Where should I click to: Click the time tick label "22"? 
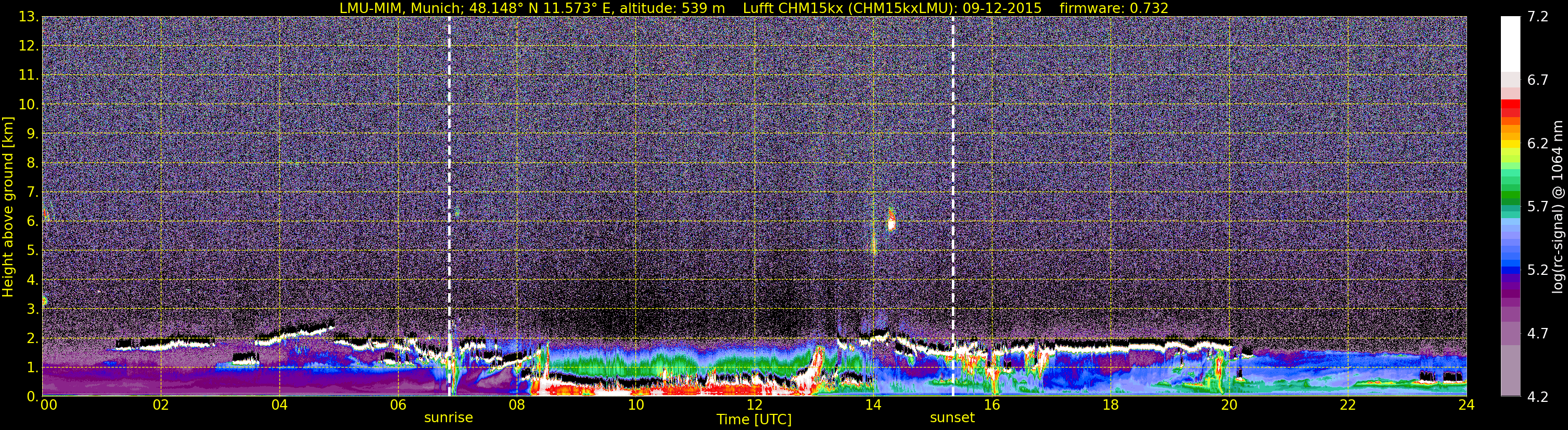pos(1348,405)
